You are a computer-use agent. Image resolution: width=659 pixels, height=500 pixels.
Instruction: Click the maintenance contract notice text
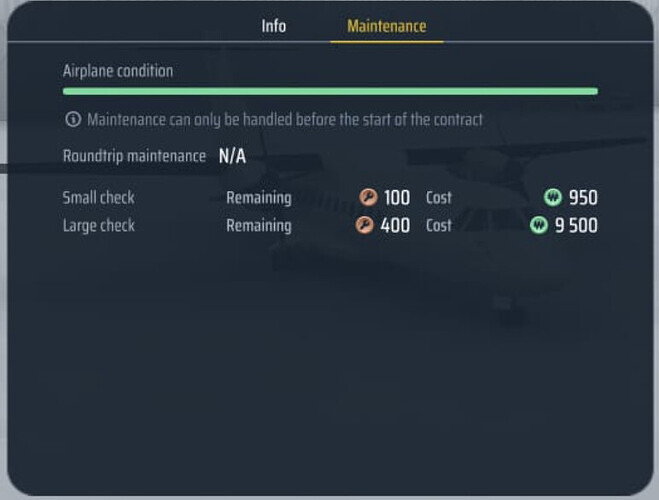click(x=285, y=120)
